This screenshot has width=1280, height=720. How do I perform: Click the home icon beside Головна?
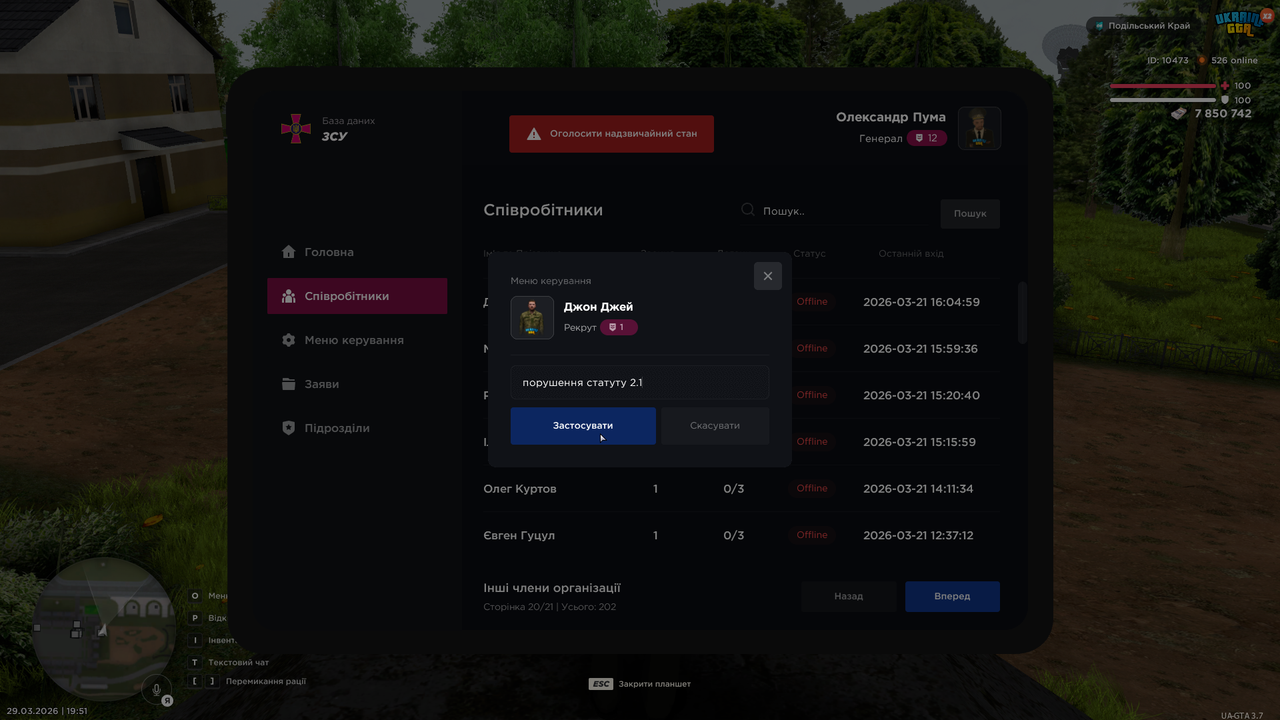point(289,252)
